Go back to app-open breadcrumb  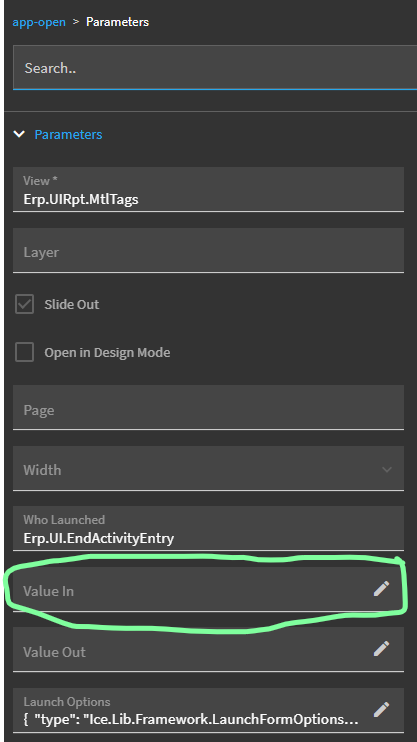pyautogui.click(x=39, y=22)
